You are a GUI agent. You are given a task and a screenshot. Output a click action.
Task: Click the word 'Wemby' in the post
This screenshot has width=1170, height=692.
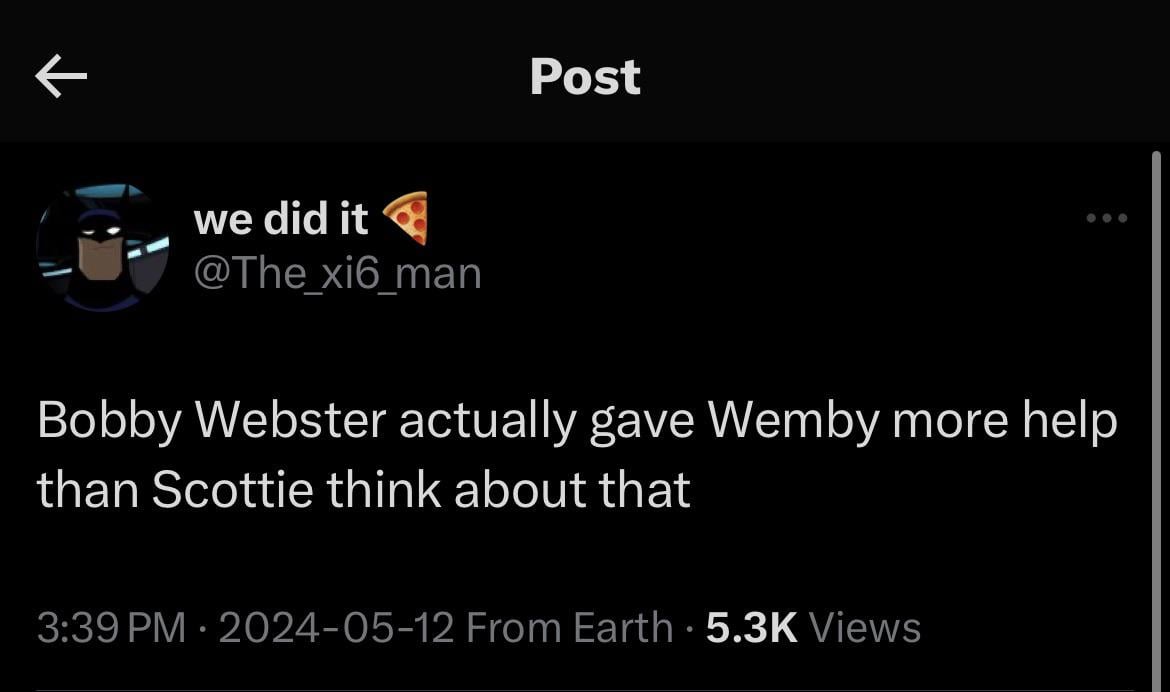[794, 422]
